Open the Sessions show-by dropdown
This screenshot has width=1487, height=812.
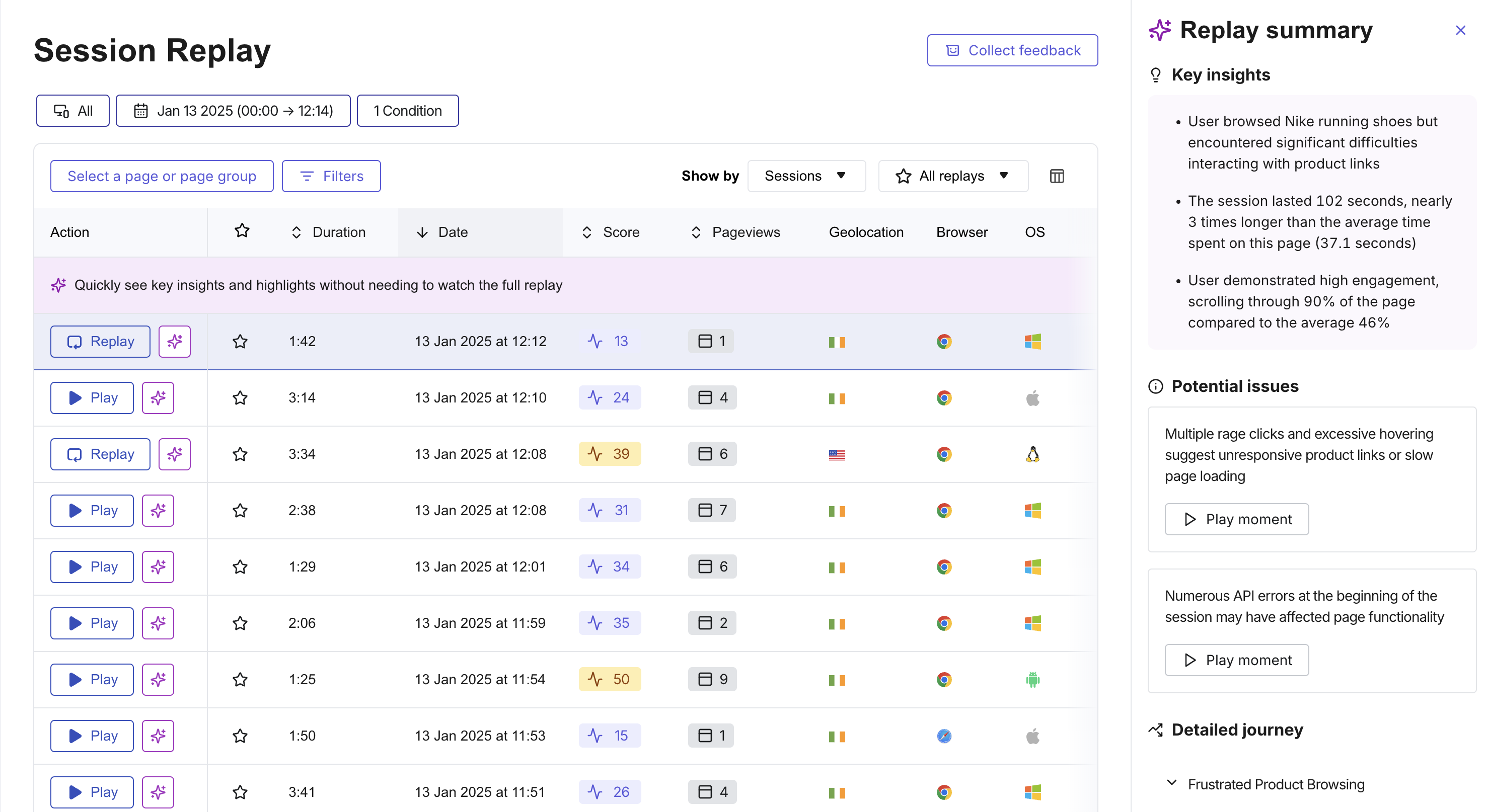[806, 176]
